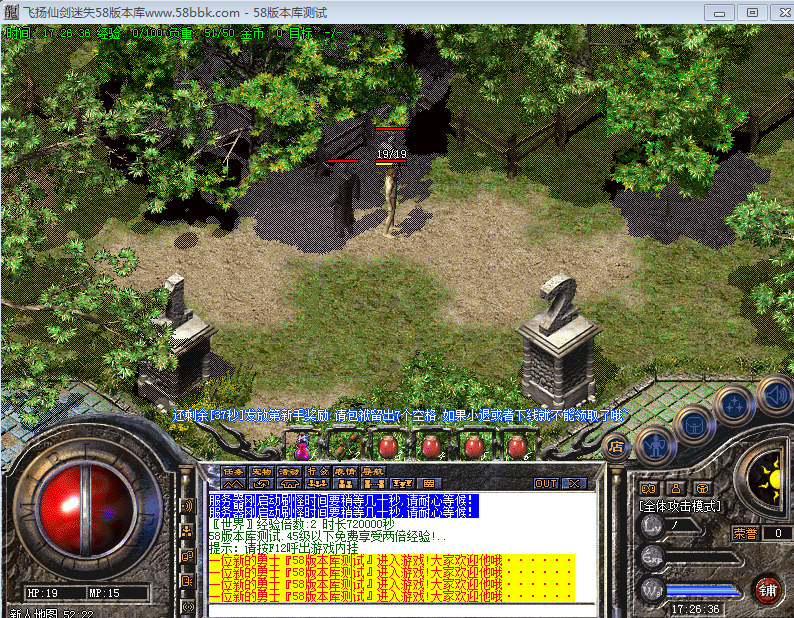
Task: Click the HP:19 readout
Action: pyautogui.click(x=43, y=593)
